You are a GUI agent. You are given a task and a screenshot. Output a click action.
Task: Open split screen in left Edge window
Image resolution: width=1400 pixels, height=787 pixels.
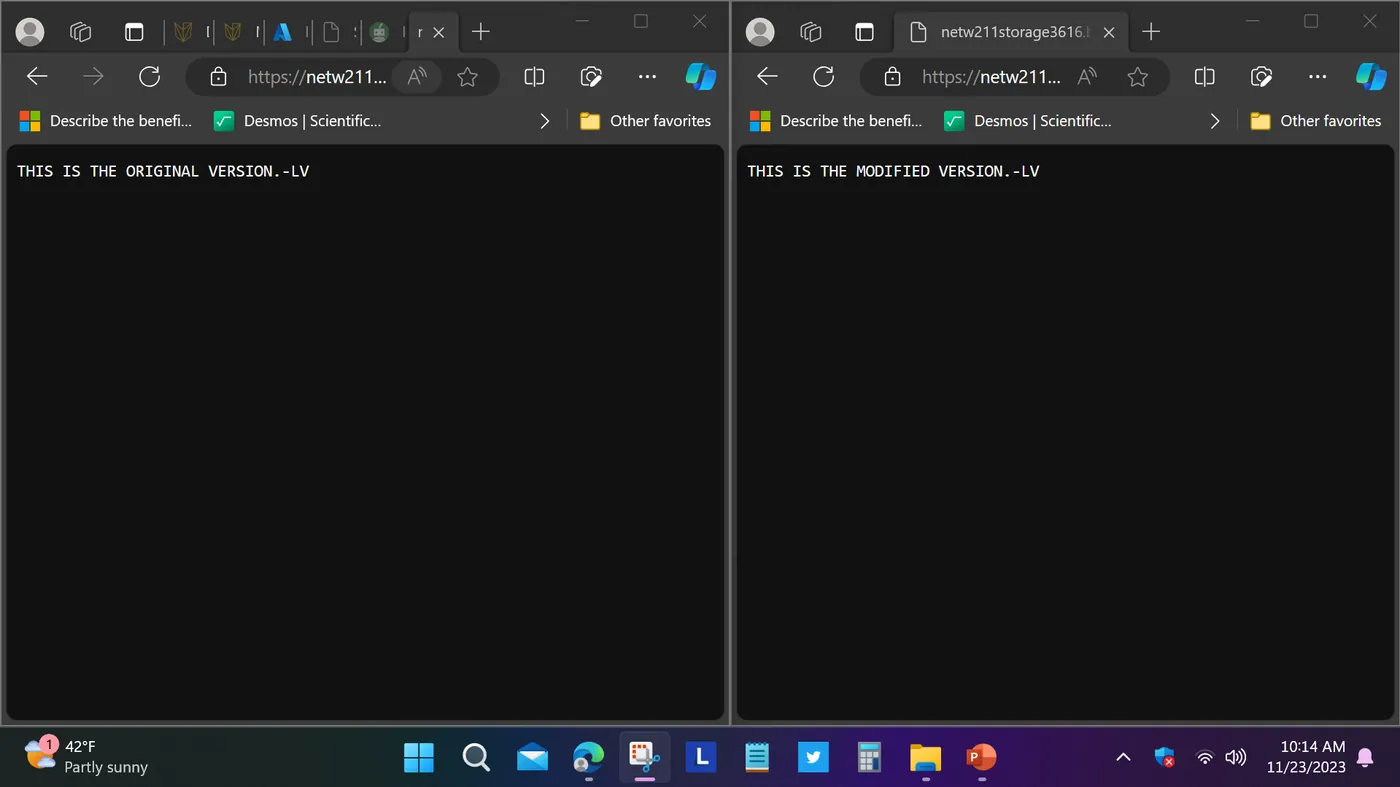pos(535,76)
